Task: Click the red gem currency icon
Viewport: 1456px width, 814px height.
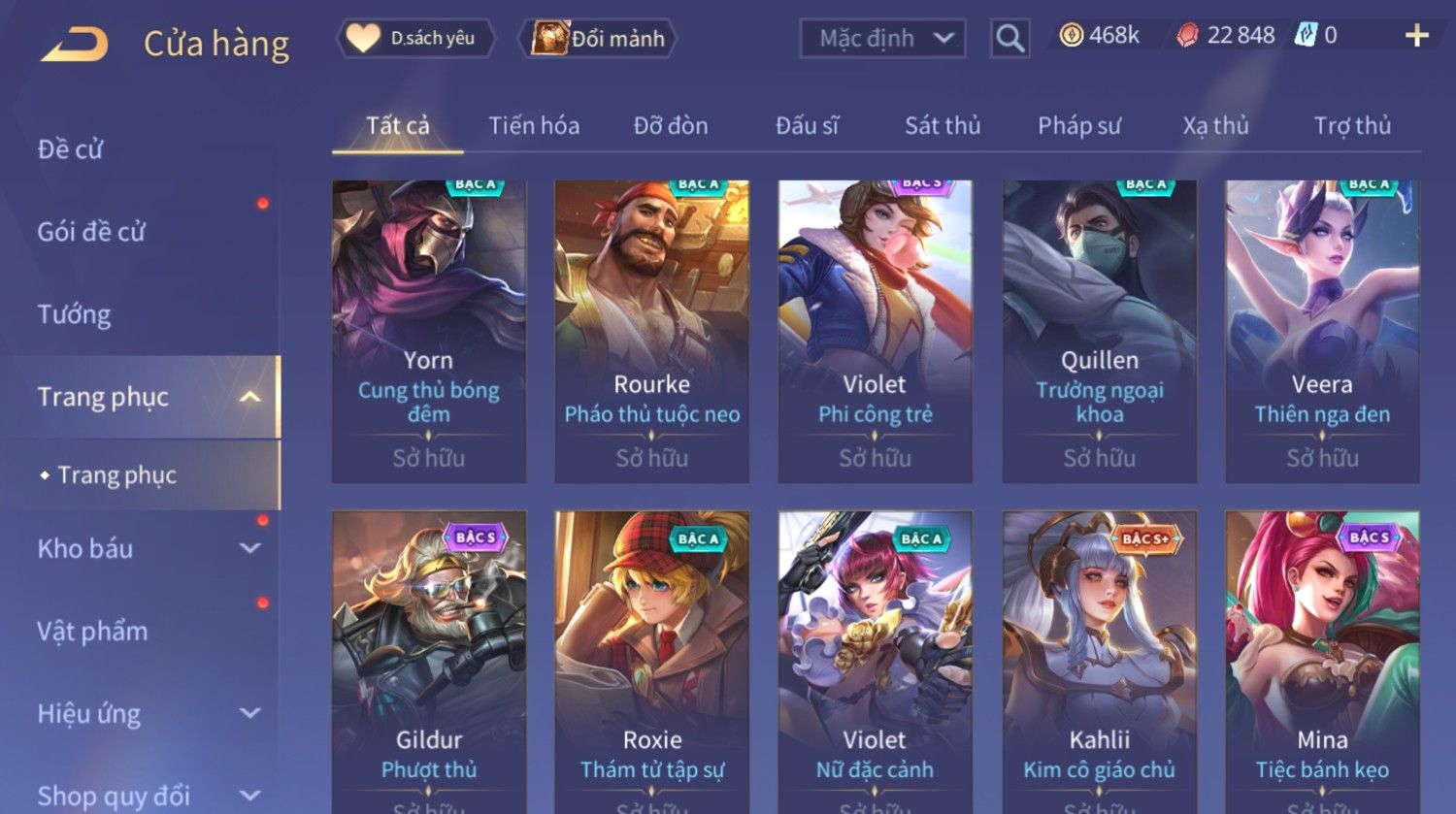Action: 1187,36
